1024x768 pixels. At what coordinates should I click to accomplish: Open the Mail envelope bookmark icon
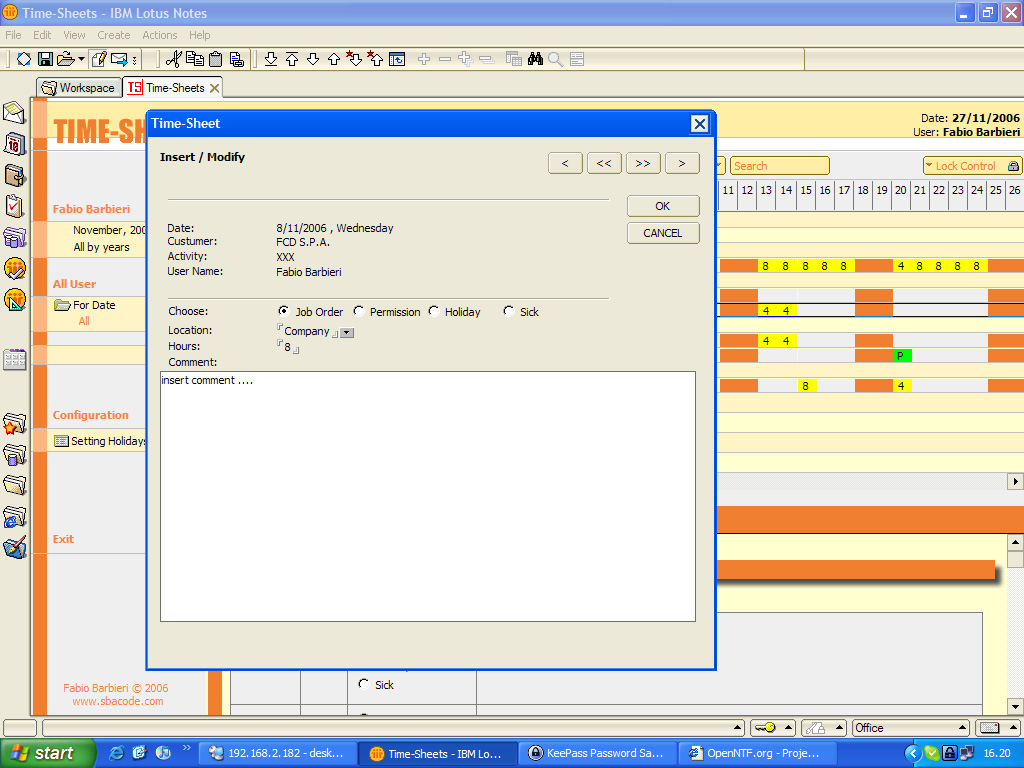[14, 113]
